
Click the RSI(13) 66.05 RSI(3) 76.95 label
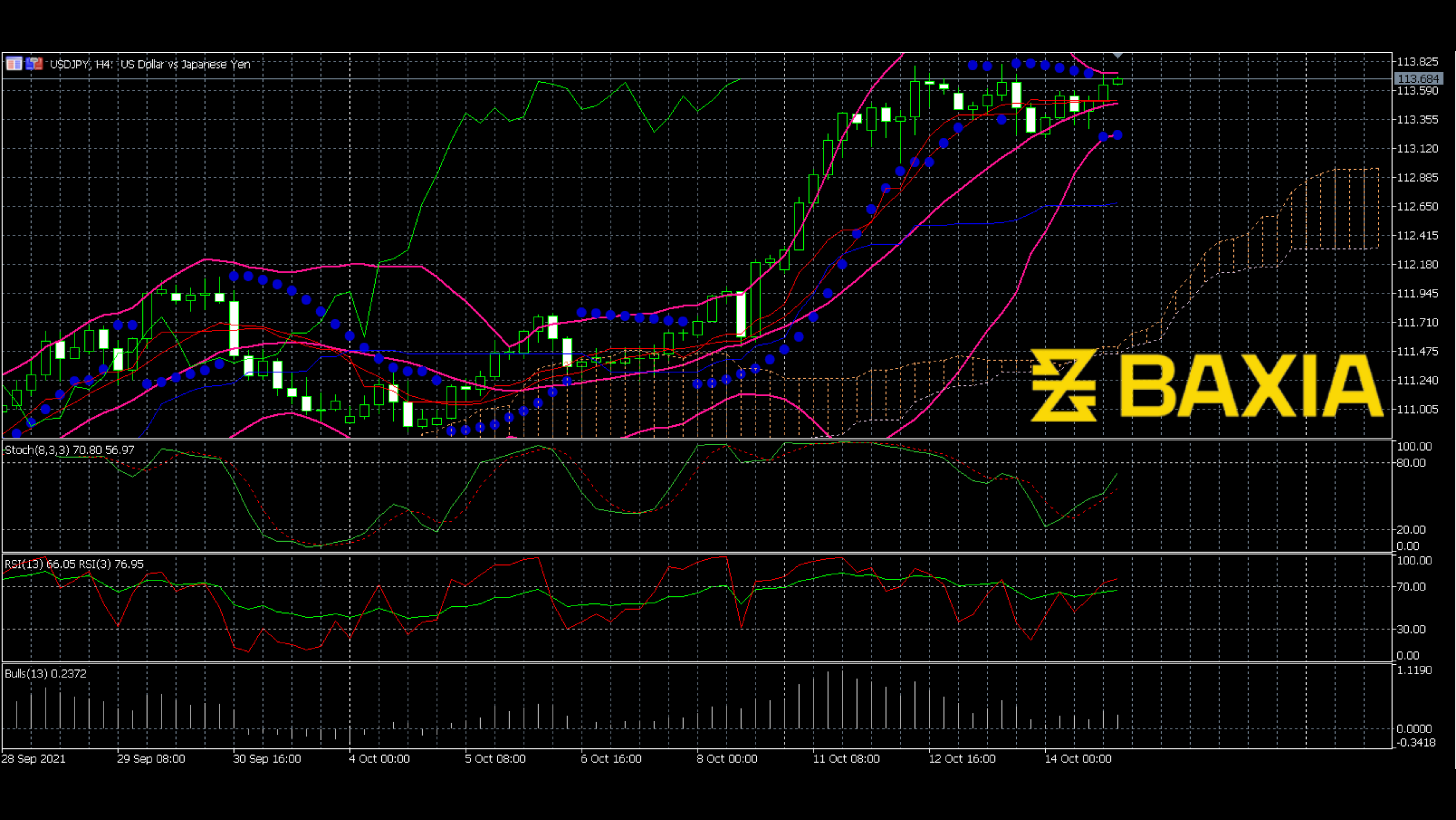click(74, 564)
